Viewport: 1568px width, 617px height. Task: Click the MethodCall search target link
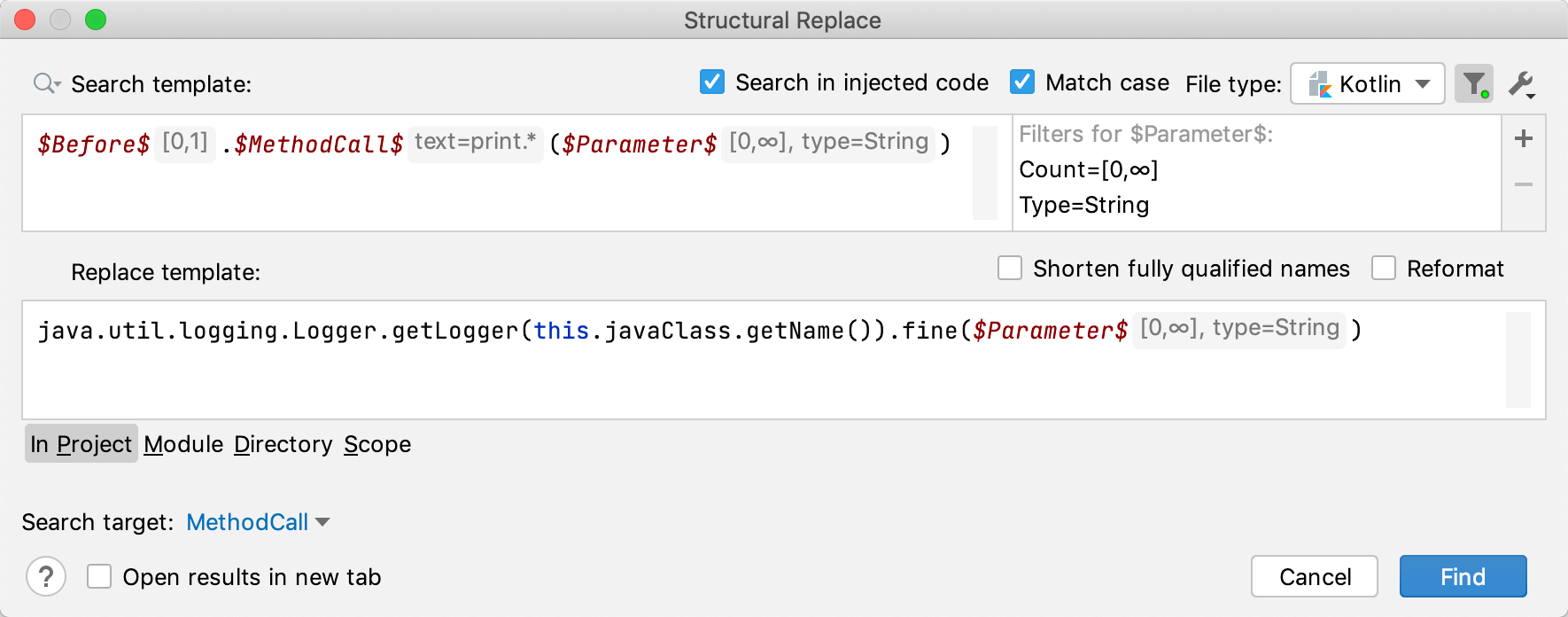(x=247, y=522)
